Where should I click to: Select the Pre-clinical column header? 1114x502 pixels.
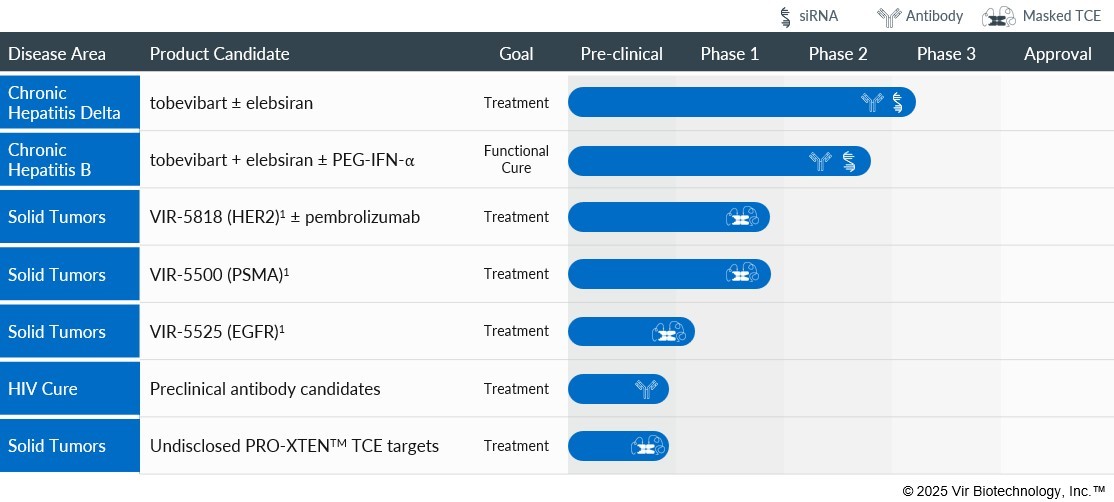621,54
